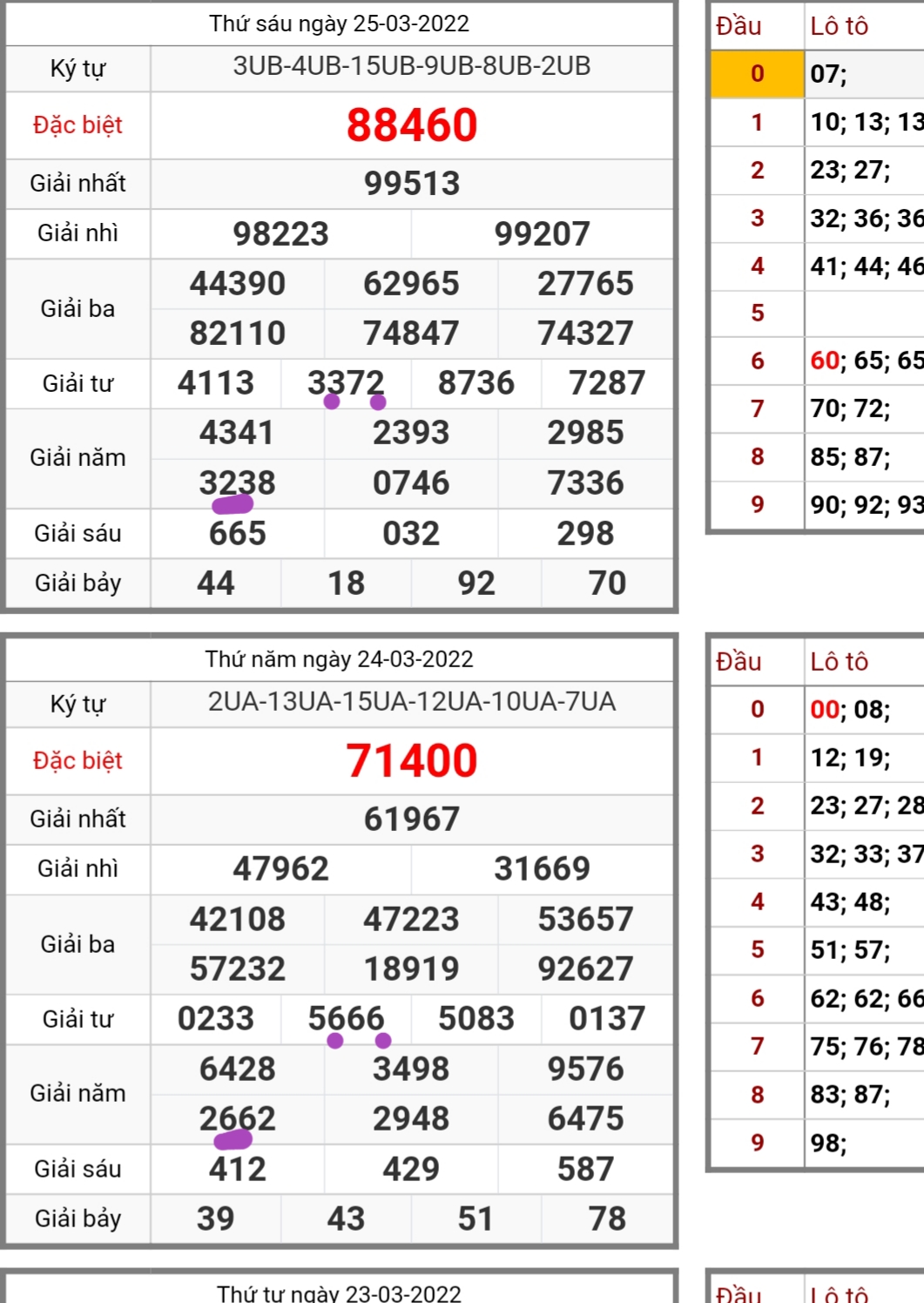Select the Giải sáu number 429

[411, 1169]
